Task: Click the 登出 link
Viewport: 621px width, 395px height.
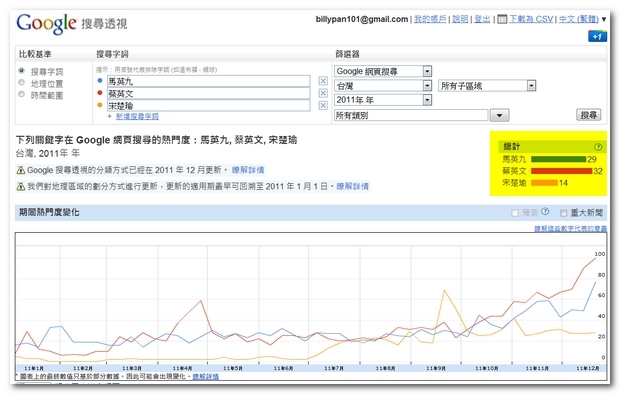Action: point(482,19)
